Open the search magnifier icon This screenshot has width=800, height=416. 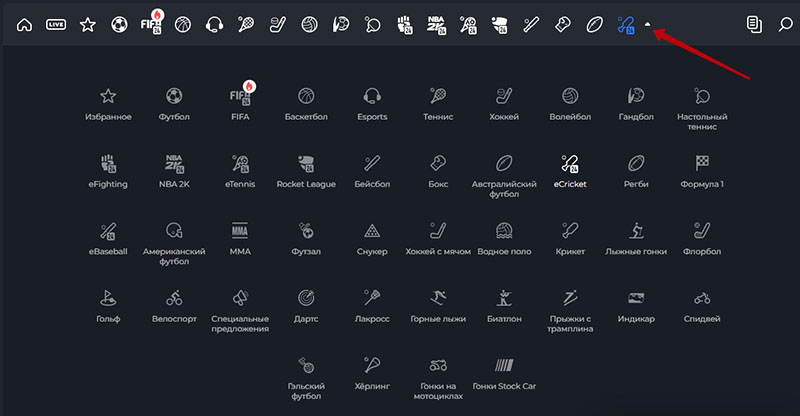point(785,23)
